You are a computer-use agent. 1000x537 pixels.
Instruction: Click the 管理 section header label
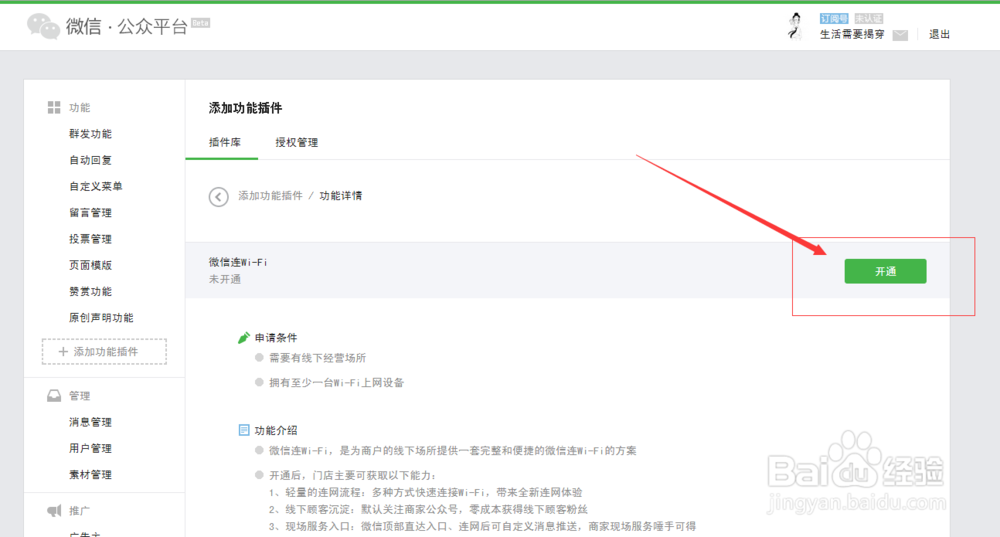pos(80,396)
